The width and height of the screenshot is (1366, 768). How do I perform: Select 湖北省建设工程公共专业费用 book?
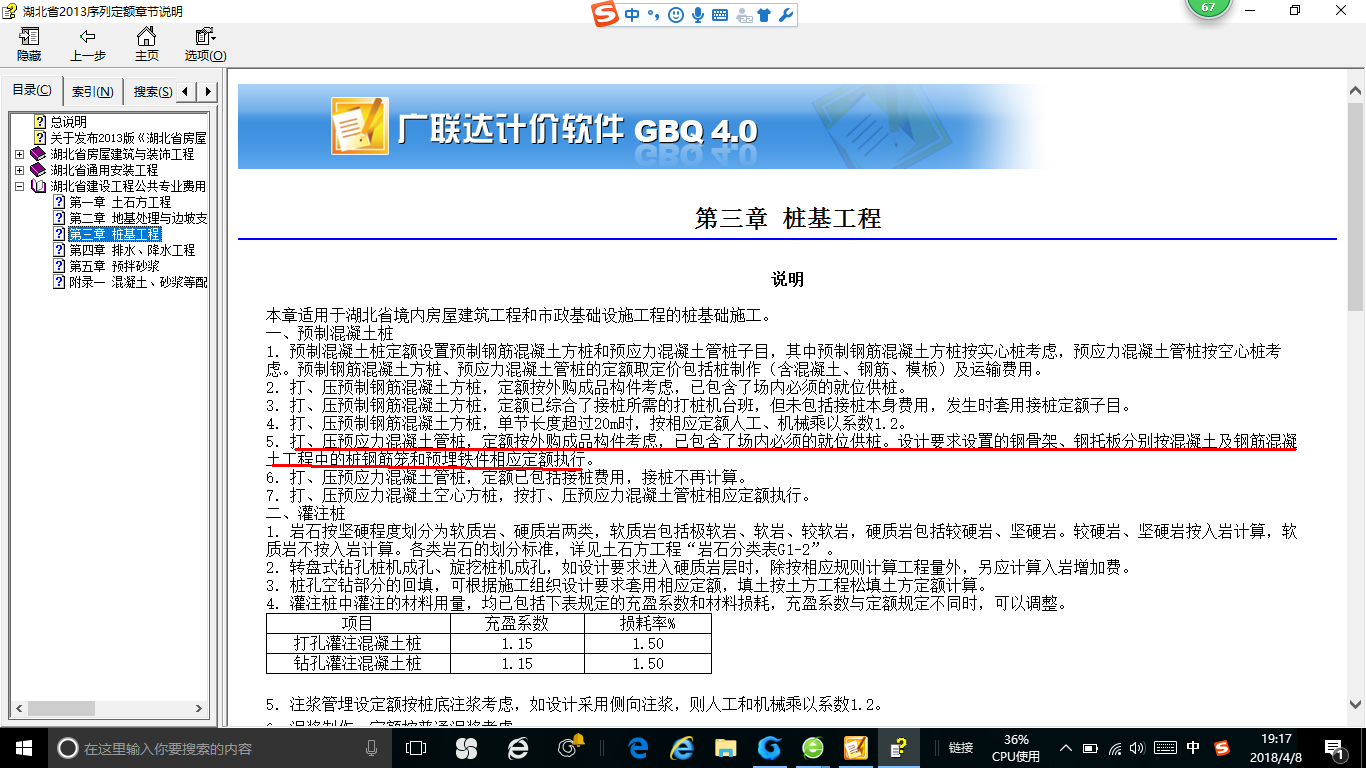tap(128, 186)
